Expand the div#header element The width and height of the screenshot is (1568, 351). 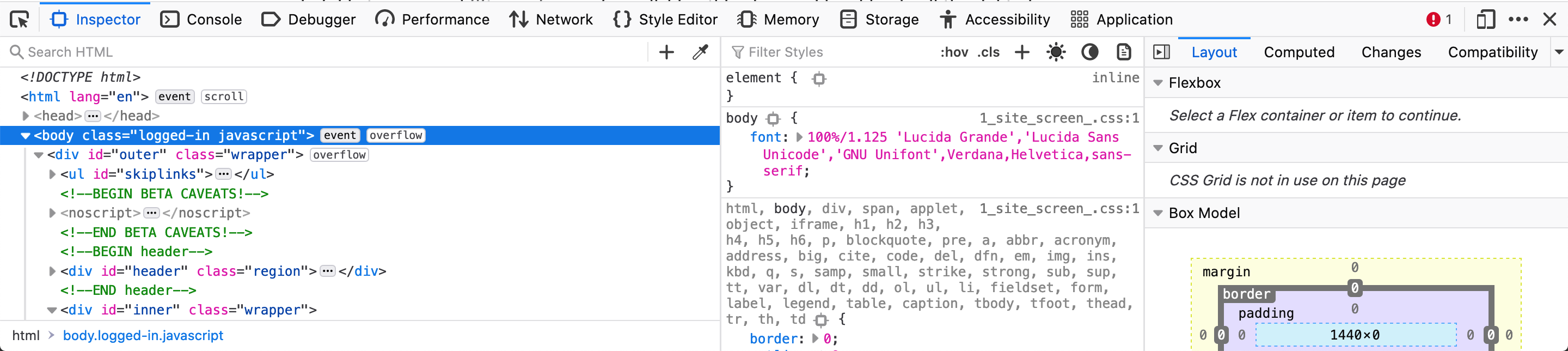[x=52, y=271]
